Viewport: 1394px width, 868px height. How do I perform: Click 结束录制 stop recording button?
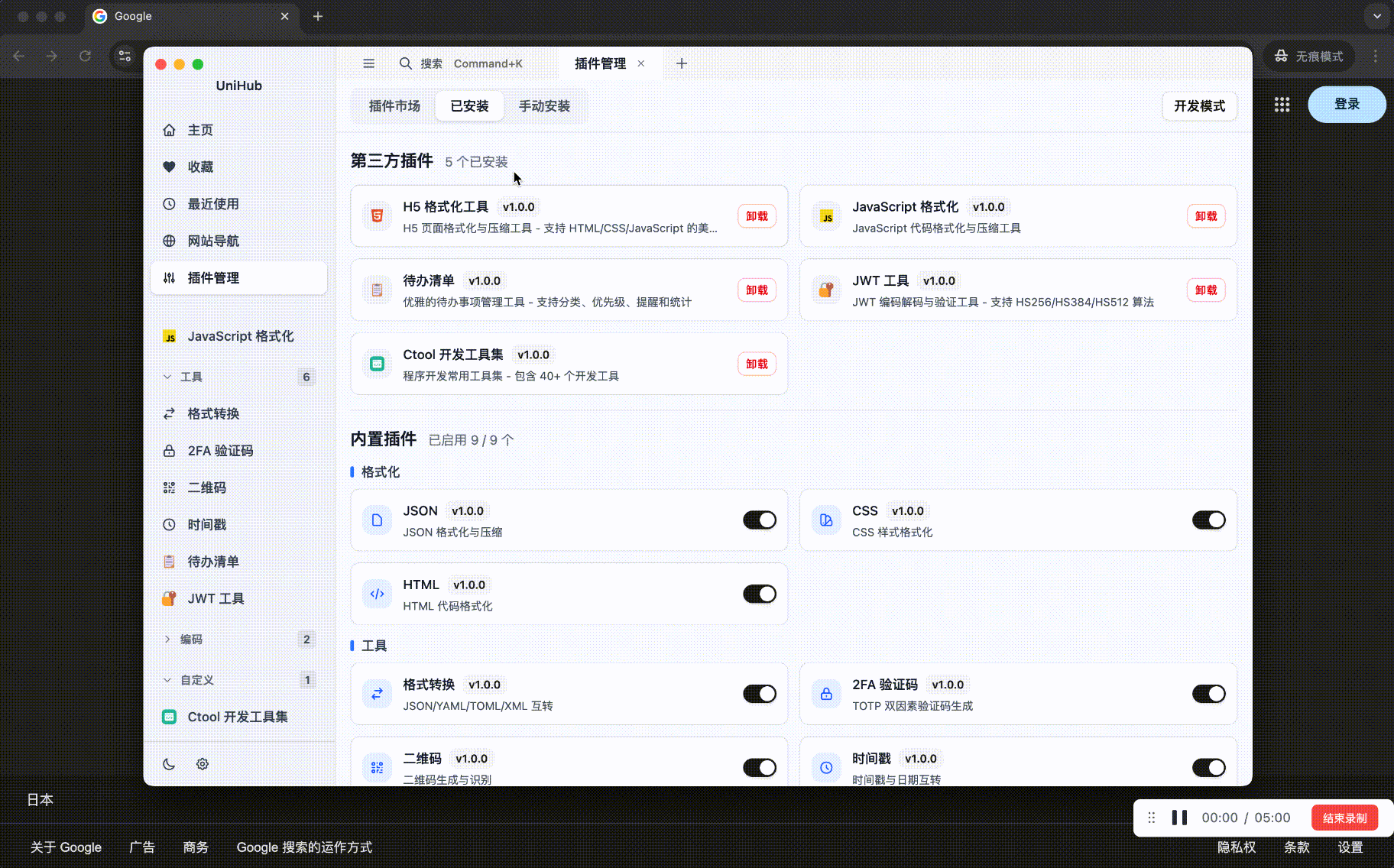click(x=1344, y=818)
